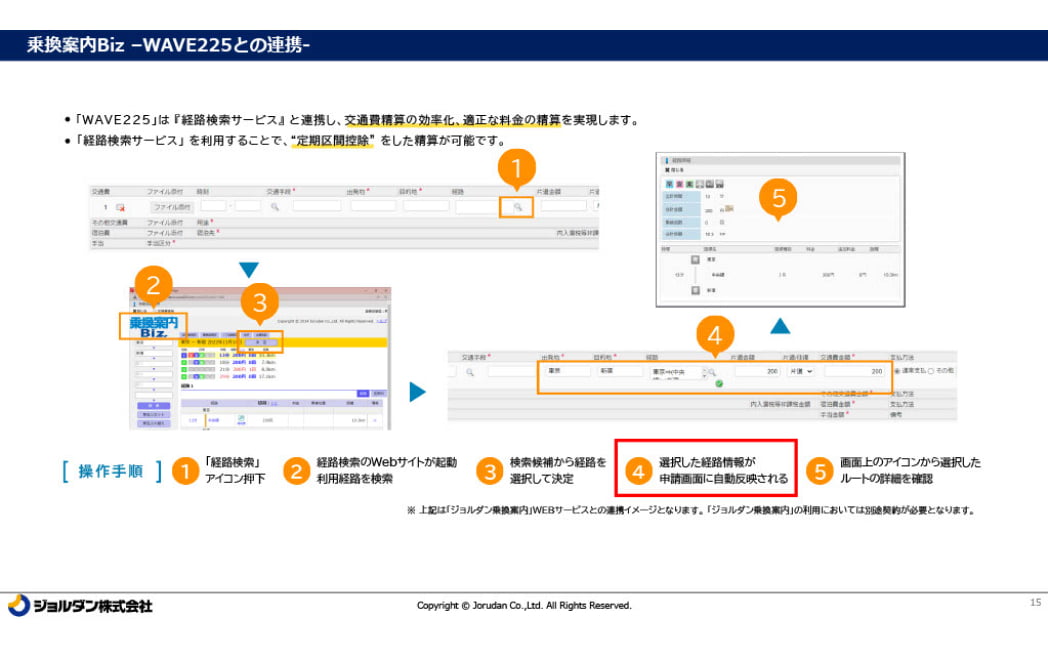Click the Copyright Jorudan Co.,Ltd. footer text
This screenshot has width=1048, height=648.
(524, 605)
